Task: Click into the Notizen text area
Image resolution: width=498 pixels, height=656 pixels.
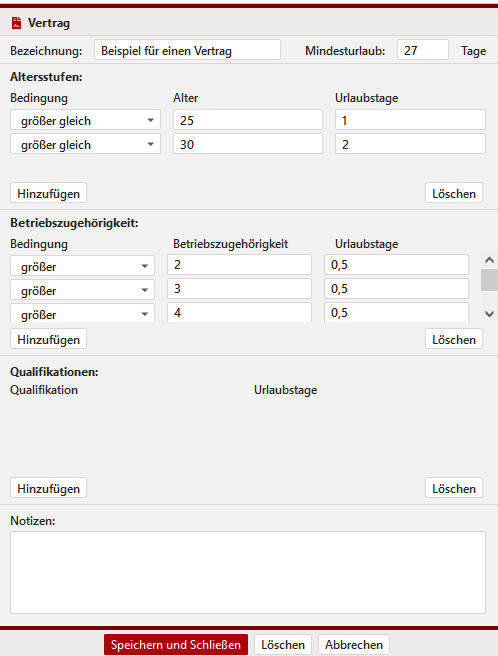Action: pyautogui.click(x=248, y=573)
